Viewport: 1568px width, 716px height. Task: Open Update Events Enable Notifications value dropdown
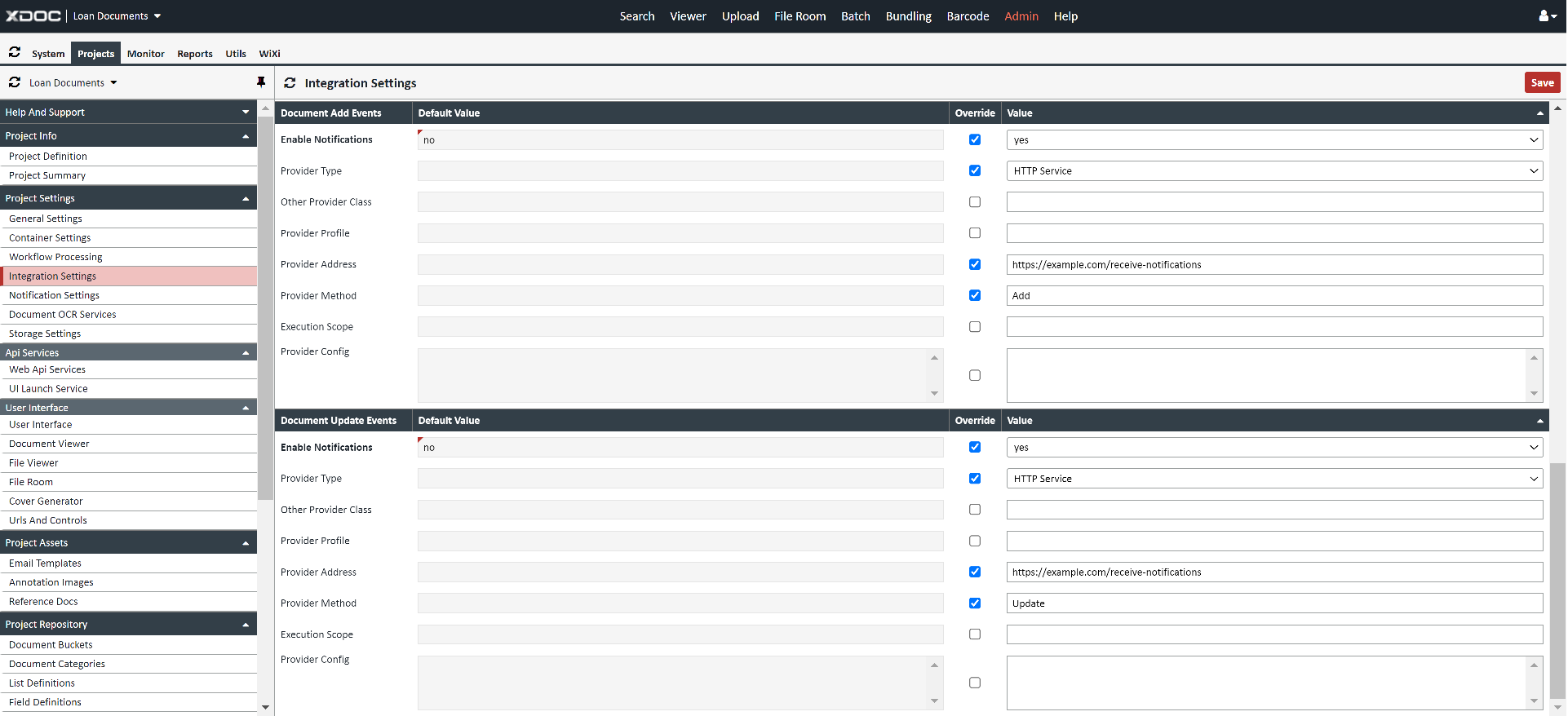pos(1273,448)
